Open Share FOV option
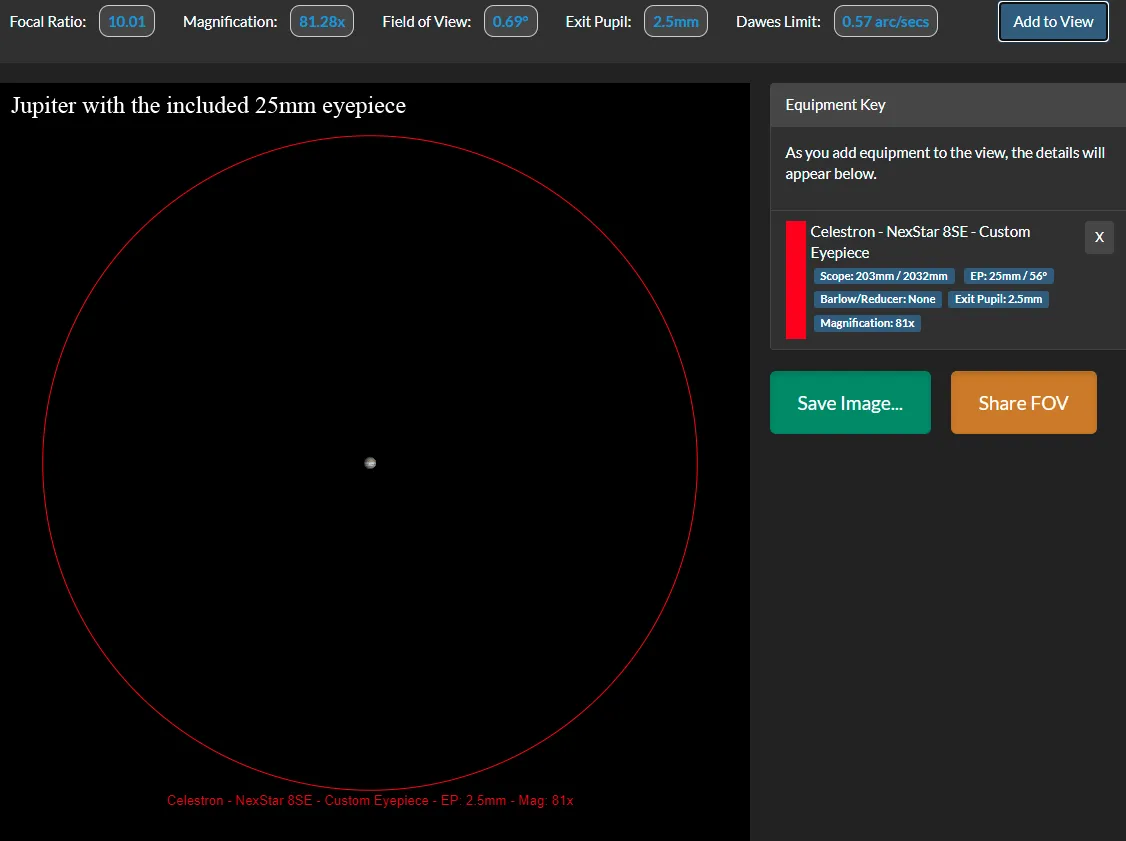The width and height of the screenshot is (1126, 841). tap(1023, 402)
